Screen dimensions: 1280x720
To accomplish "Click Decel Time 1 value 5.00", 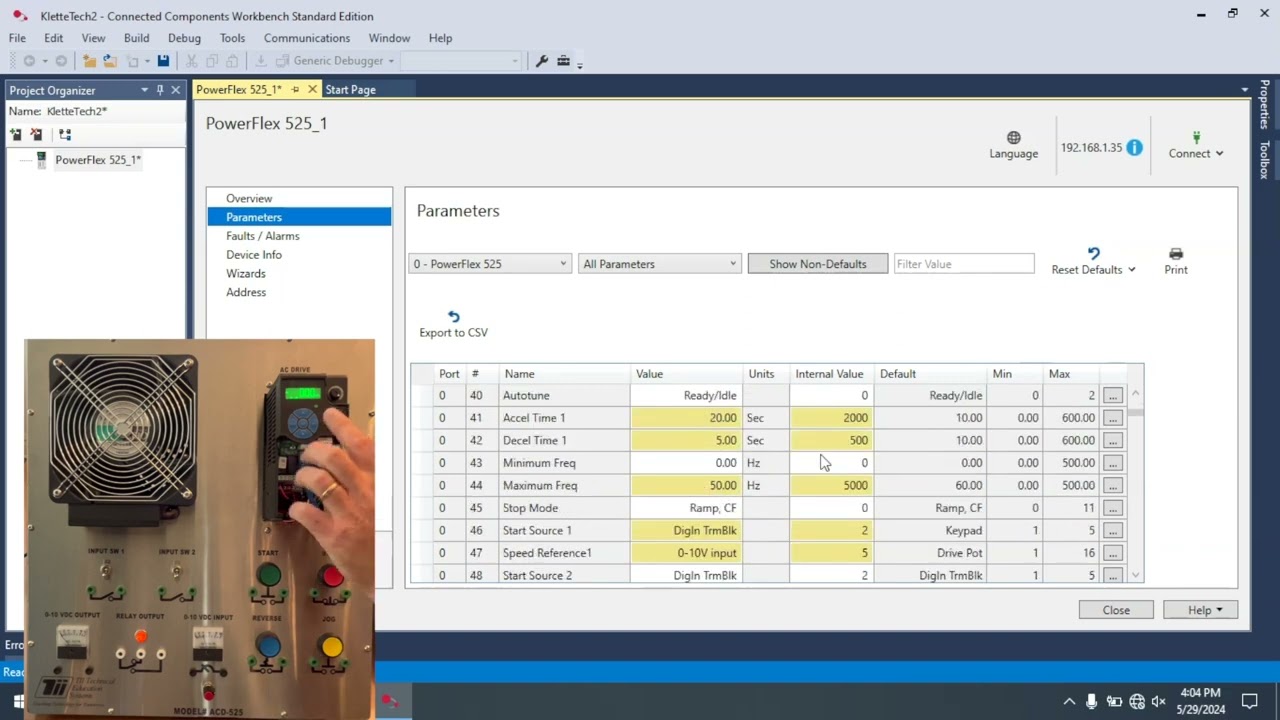I will point(686,440).
